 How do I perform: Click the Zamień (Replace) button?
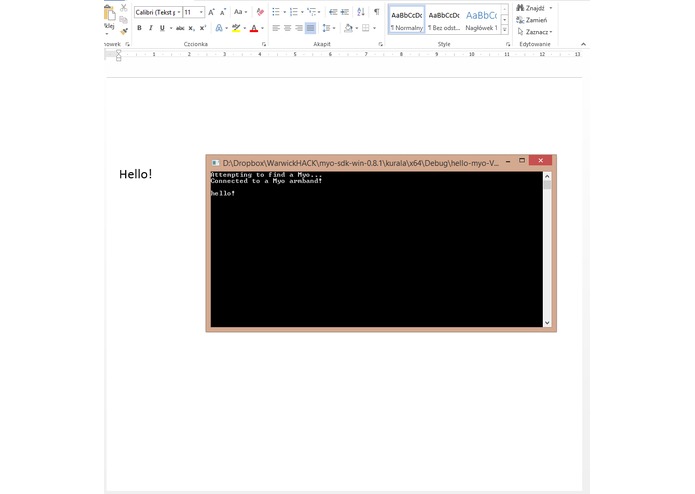point(532,20)
